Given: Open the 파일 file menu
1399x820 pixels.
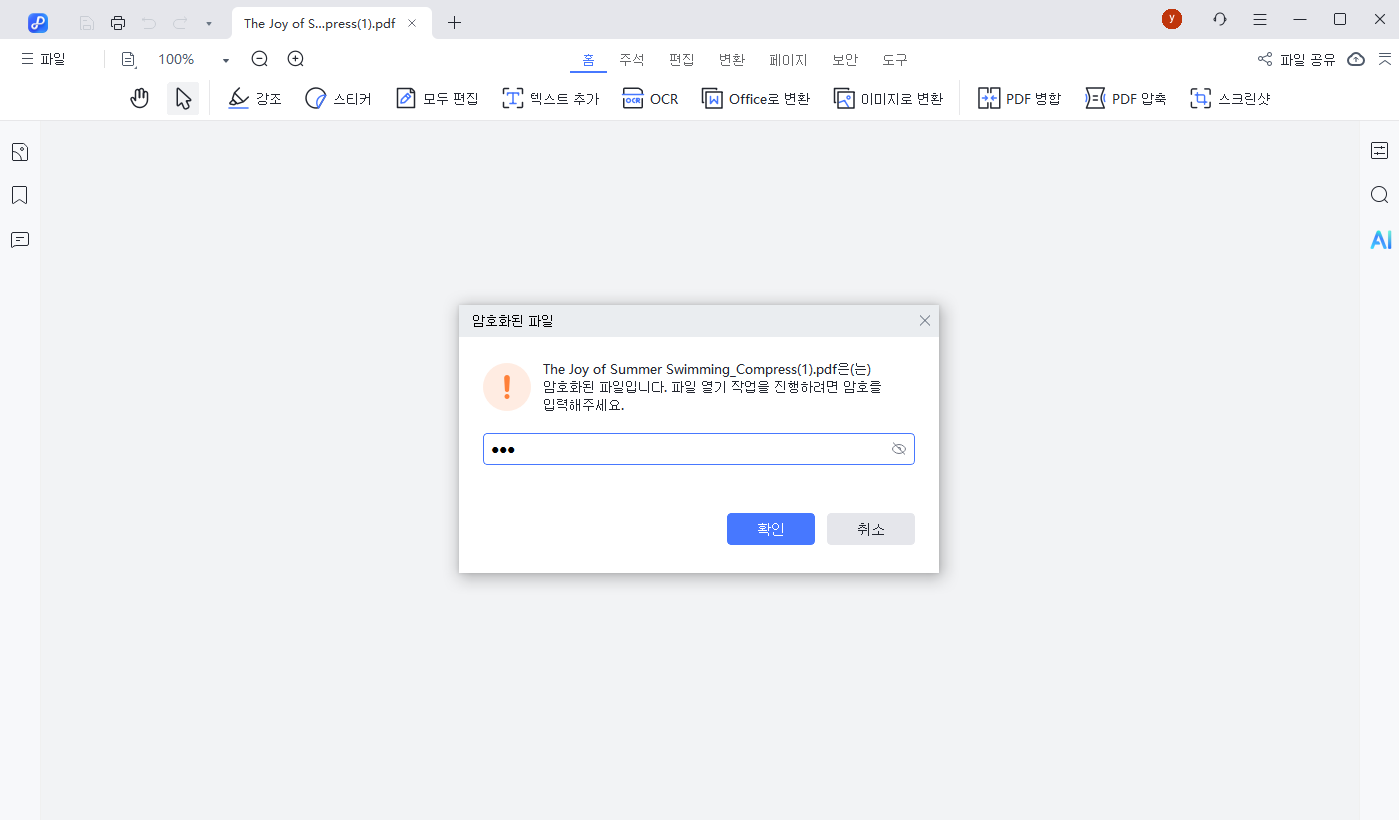Looking at the screenshot, I should click(x=42, y=58).
